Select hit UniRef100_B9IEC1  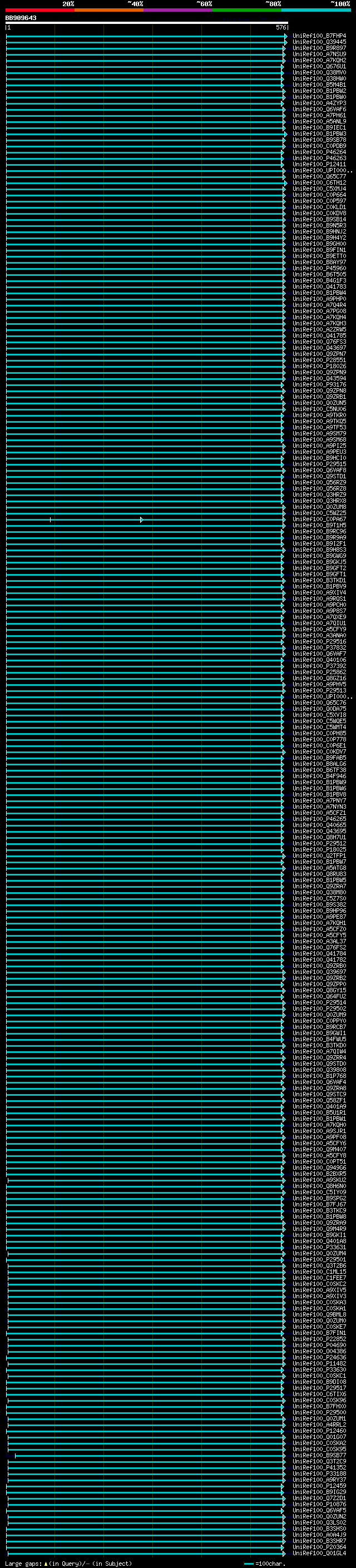point(319,128)
